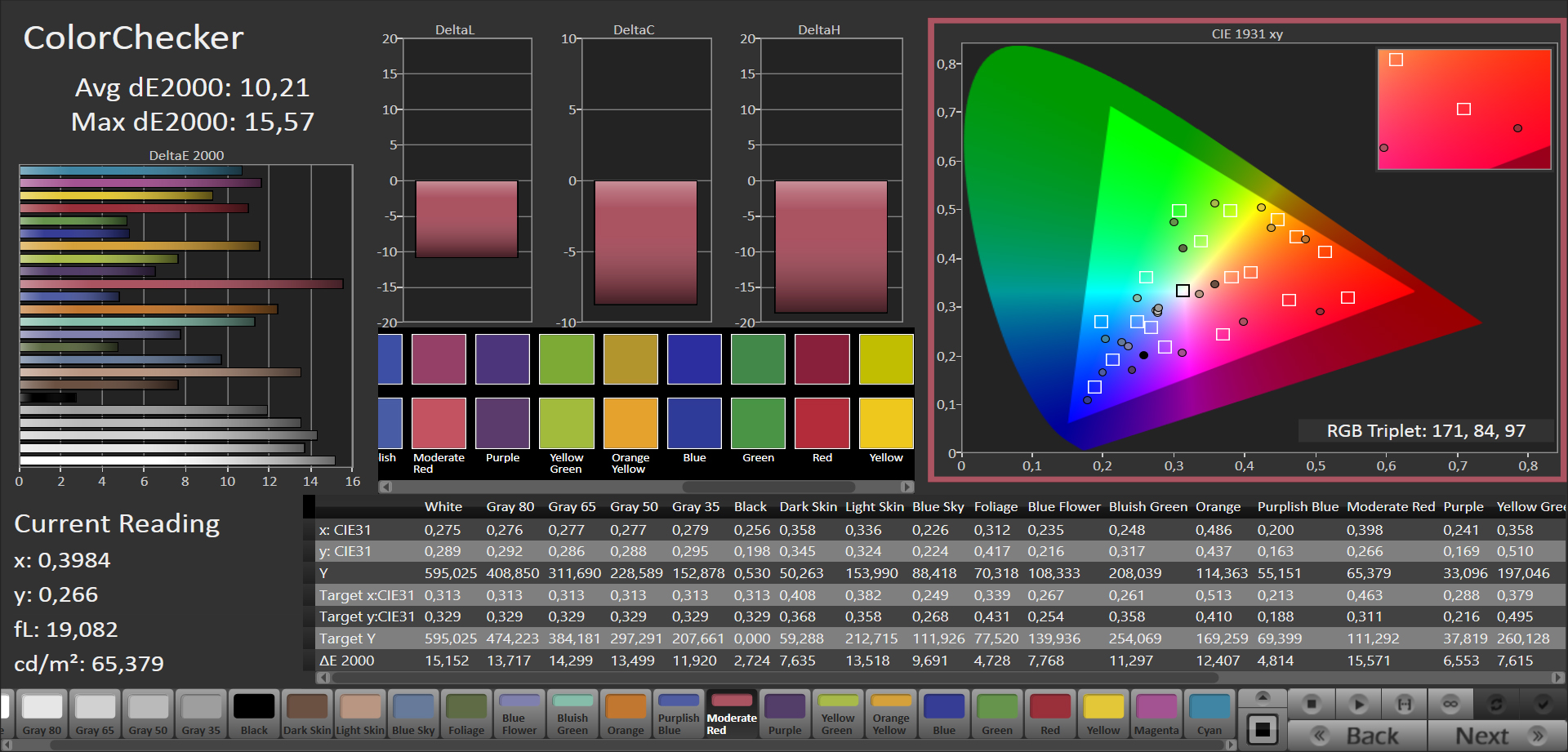This screenshot has width=1568, height=752.
Task: Expand the up arrow above pattern preview
Action: [x=1263, y=696]
